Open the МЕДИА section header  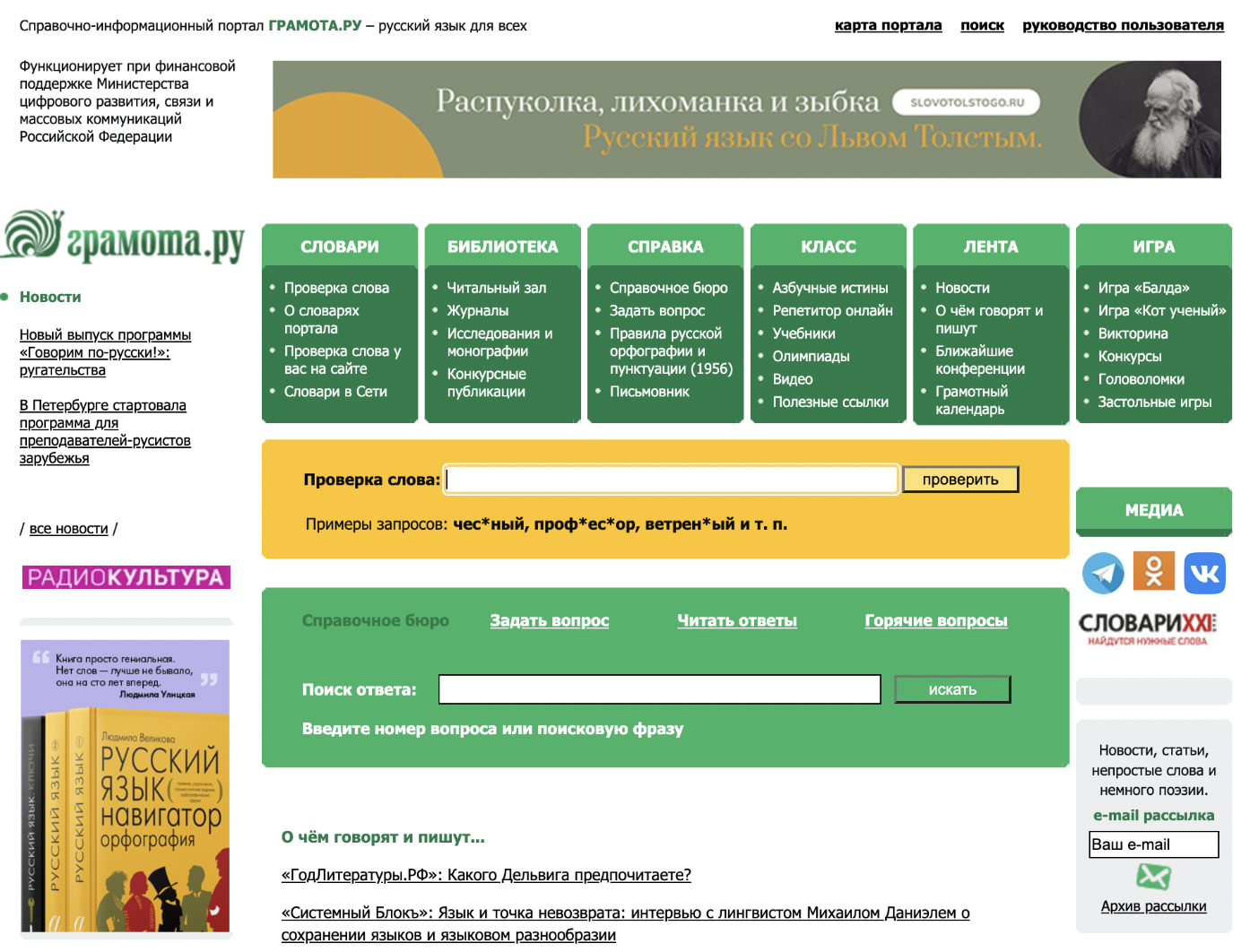tap(1154, 510)
